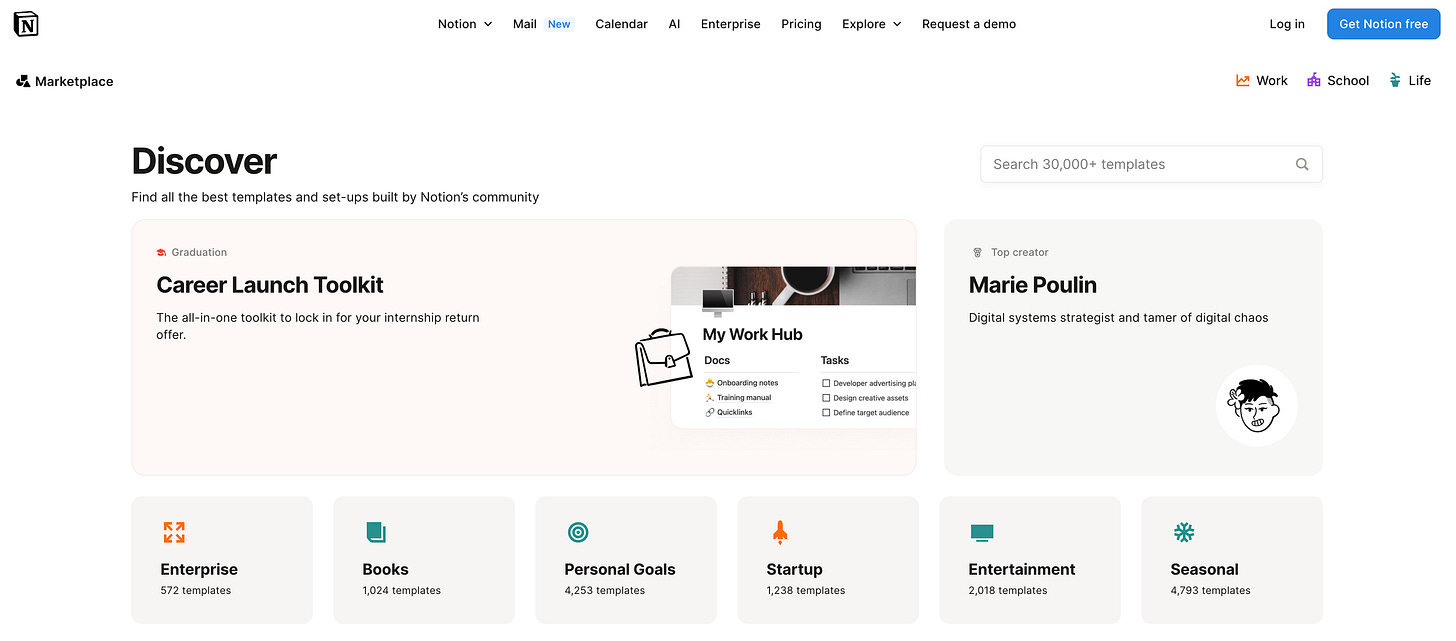This screenshot has height=641, width=1456.
Task: Open the Entertainment category title
Action: (x=1022, y=569)
